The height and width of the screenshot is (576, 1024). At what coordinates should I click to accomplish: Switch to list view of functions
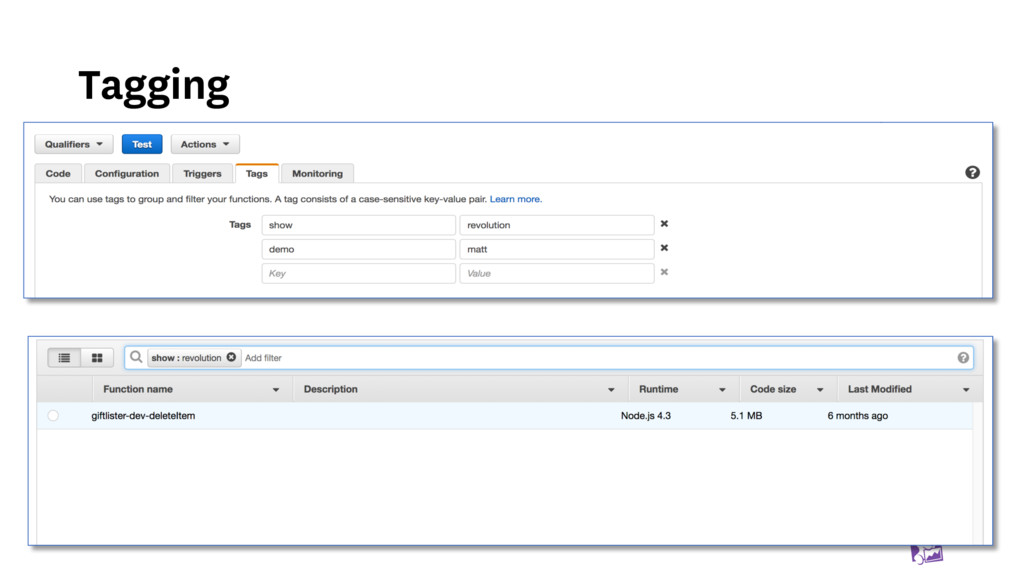(65, 357)
